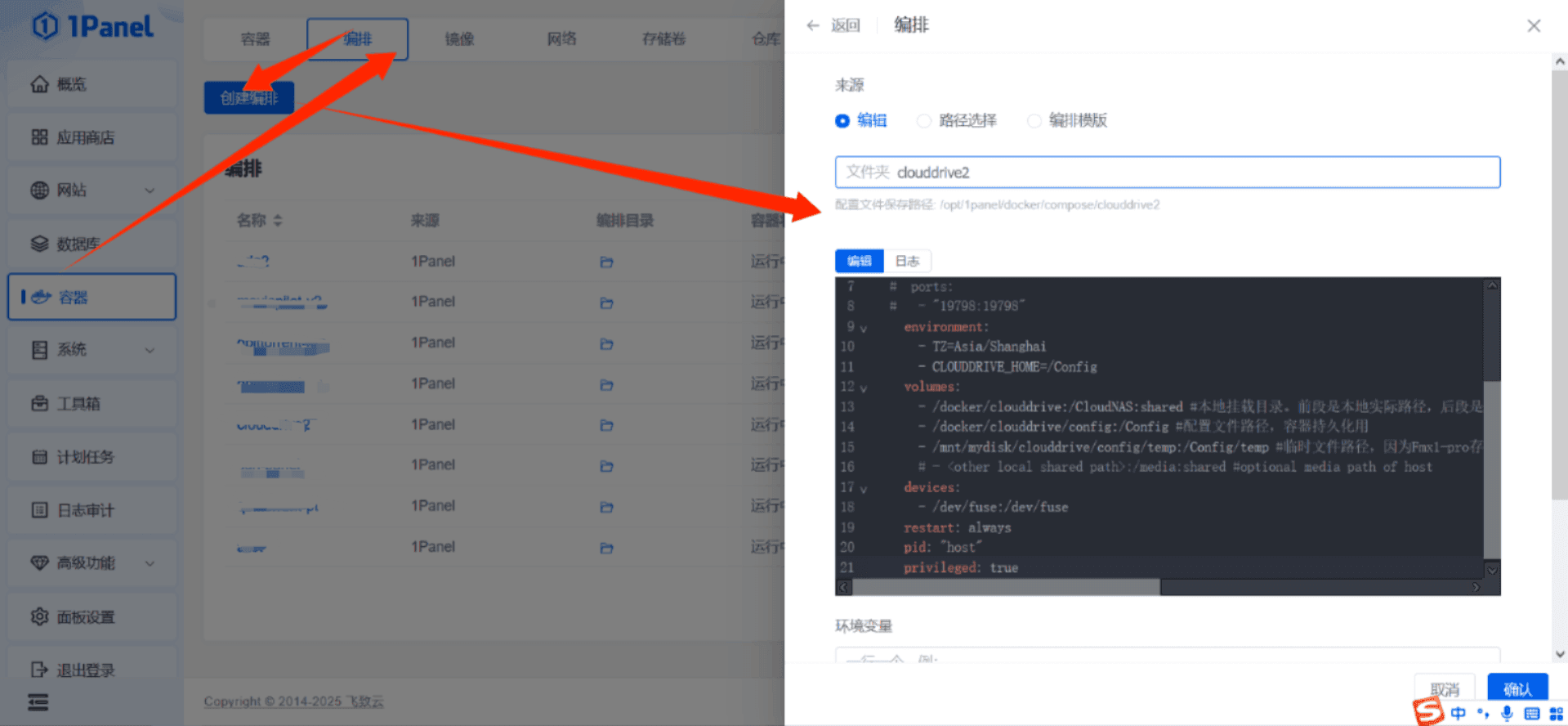Screen dimensions: 1568x726
Task: Click the folder icon in first compose row
Action: [x=606, y=262]
